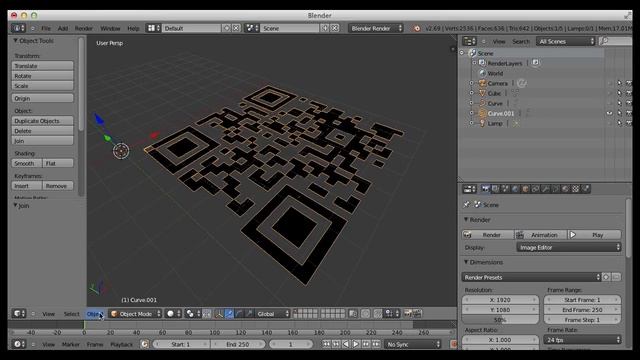Toggle selectability arrow for Camera

tap(619, 83)
